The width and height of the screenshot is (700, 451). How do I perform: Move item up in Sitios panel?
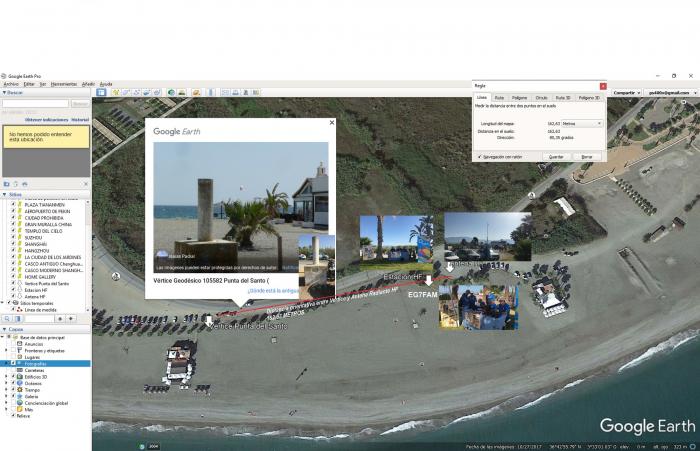[60, 319]
